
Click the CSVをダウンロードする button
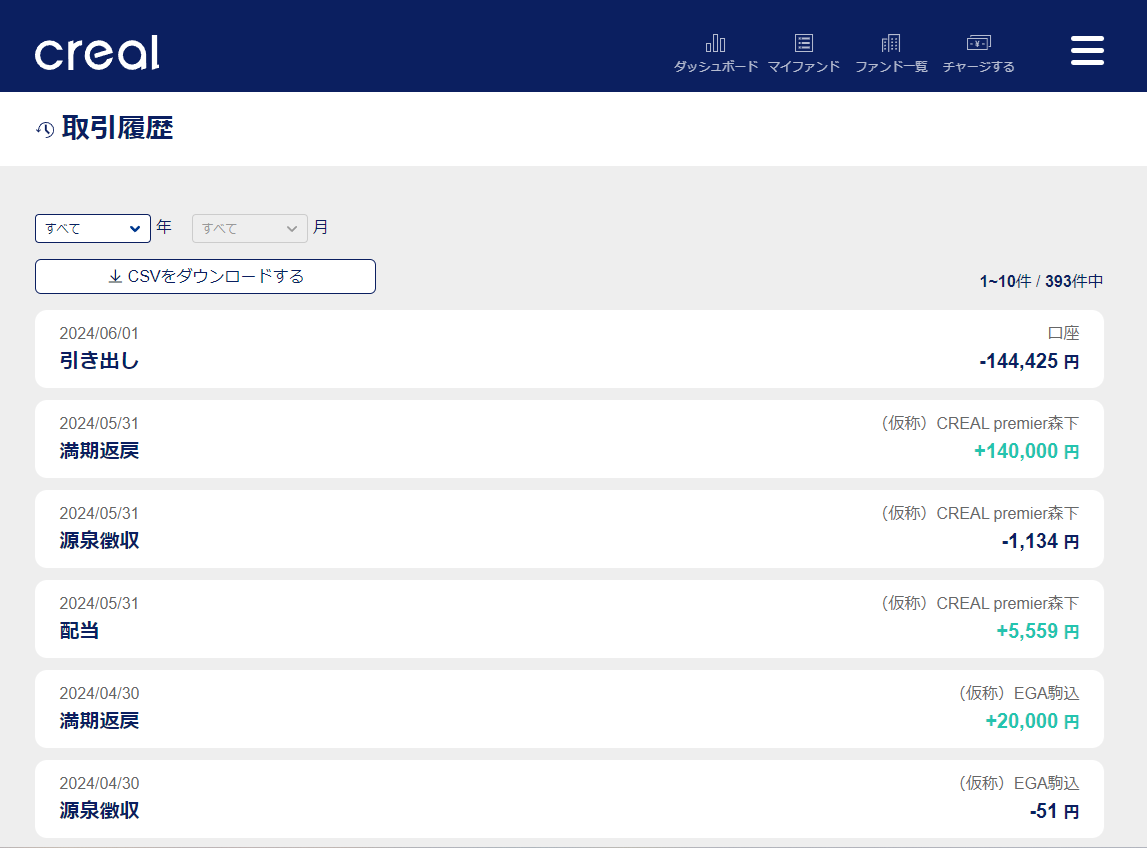(x=205, y=276)
